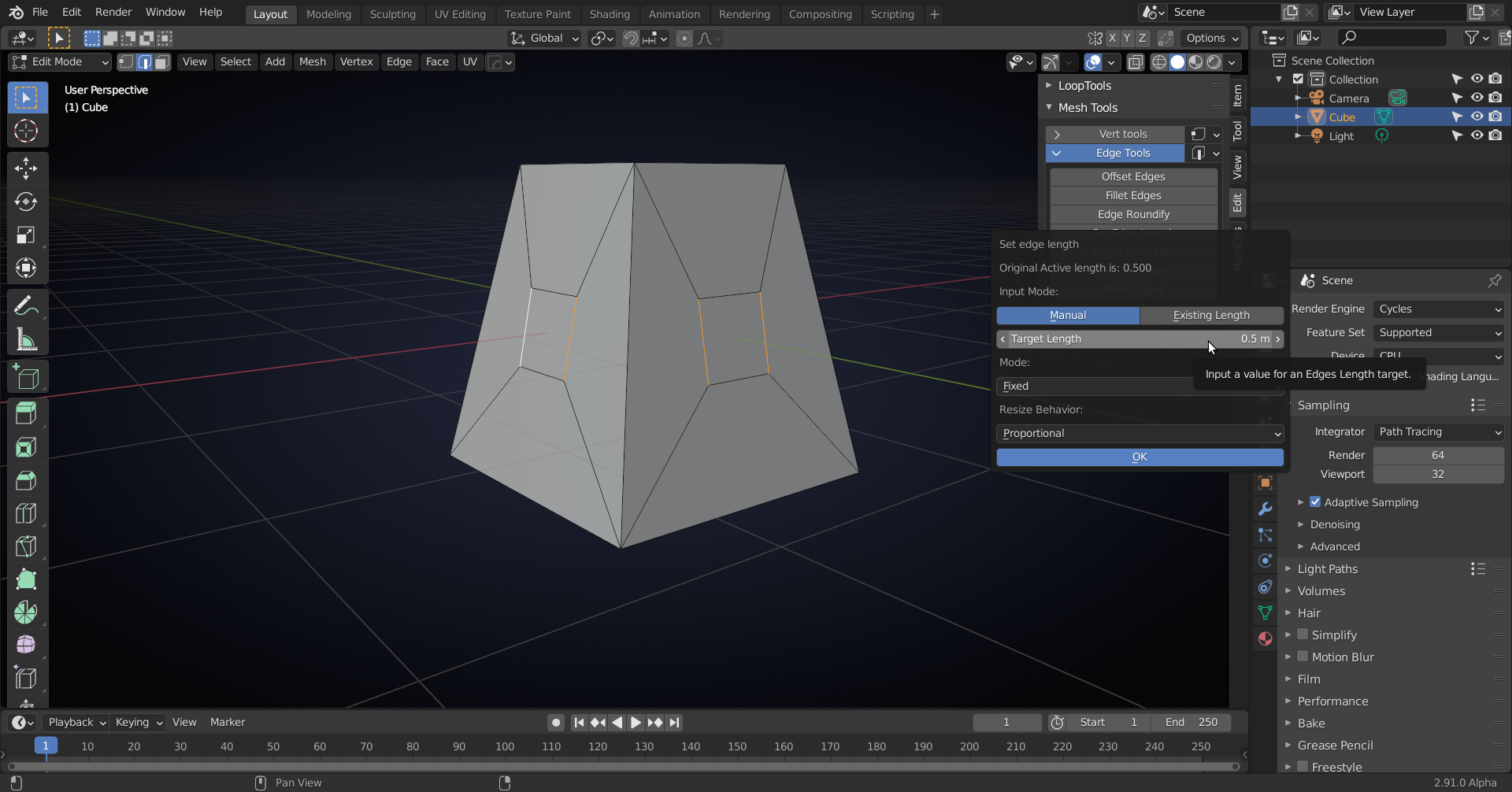This screenshot has width=1512, height=792.
Task: Hide the Light object in the viewport
Action: coord(1477,135)
